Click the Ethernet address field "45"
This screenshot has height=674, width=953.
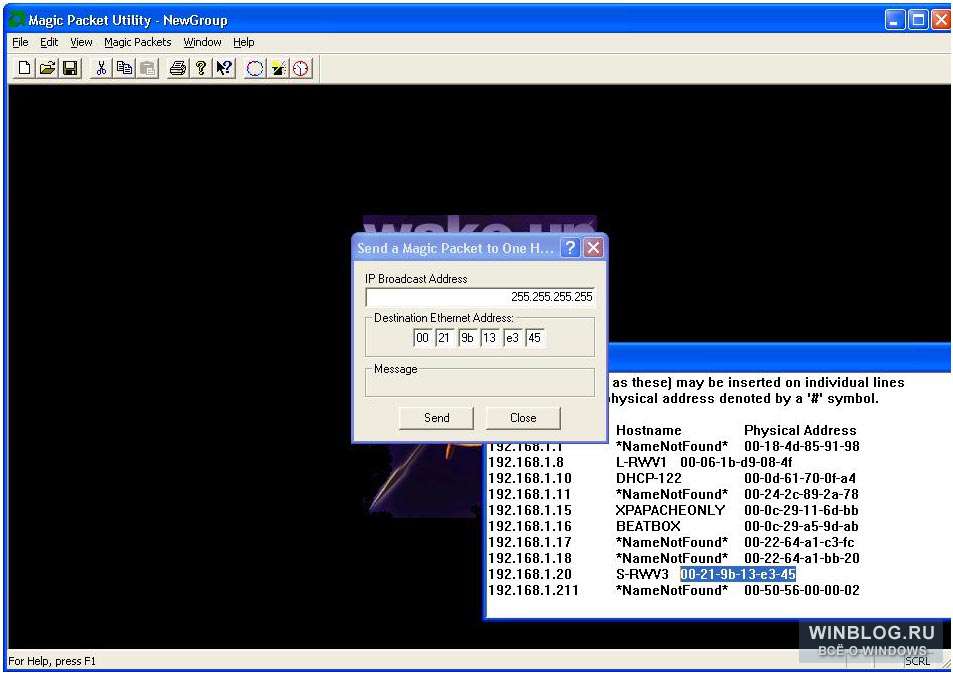pos(535,338)
